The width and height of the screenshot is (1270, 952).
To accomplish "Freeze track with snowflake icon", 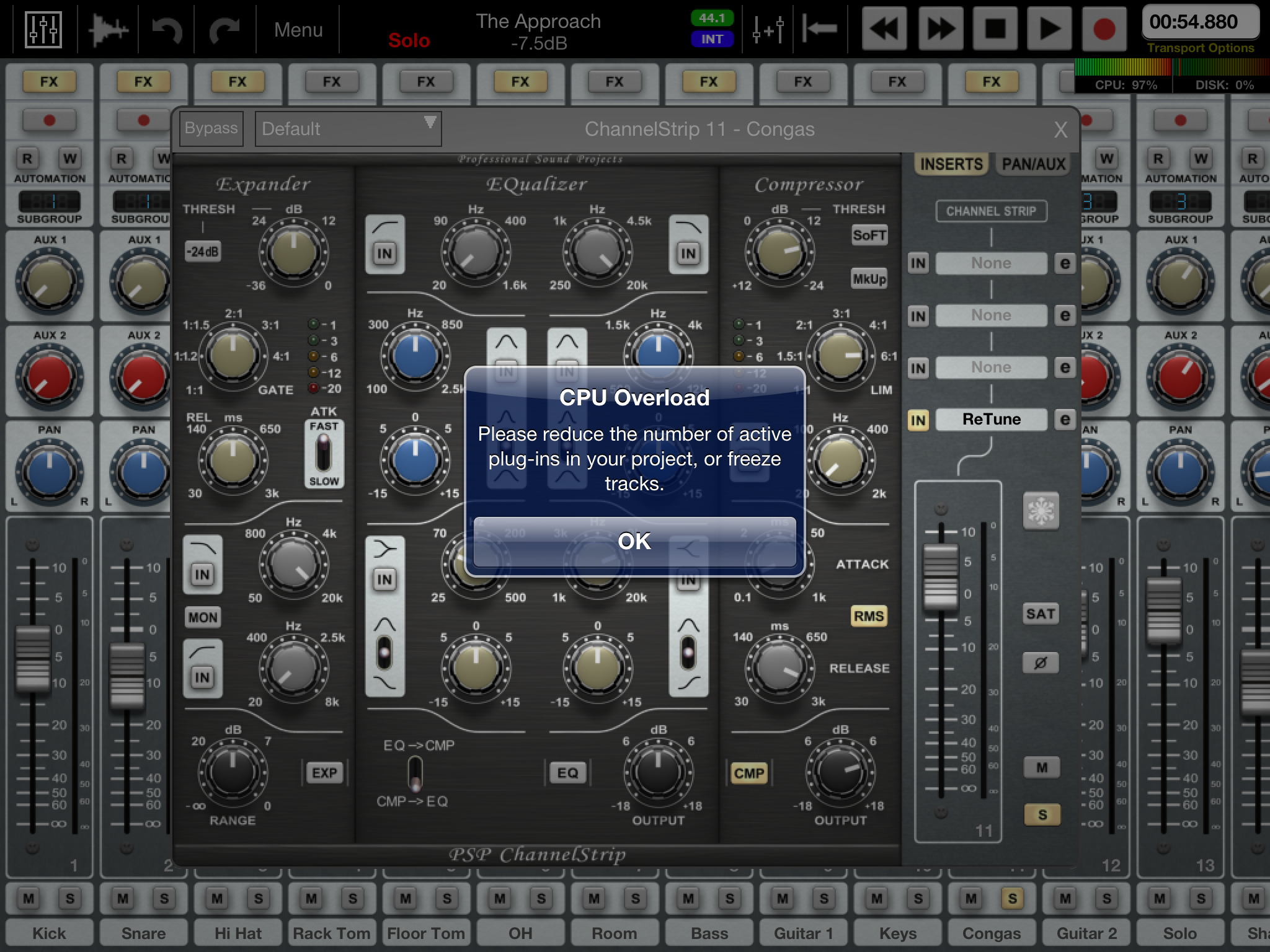I will (x=1041, y=511).
